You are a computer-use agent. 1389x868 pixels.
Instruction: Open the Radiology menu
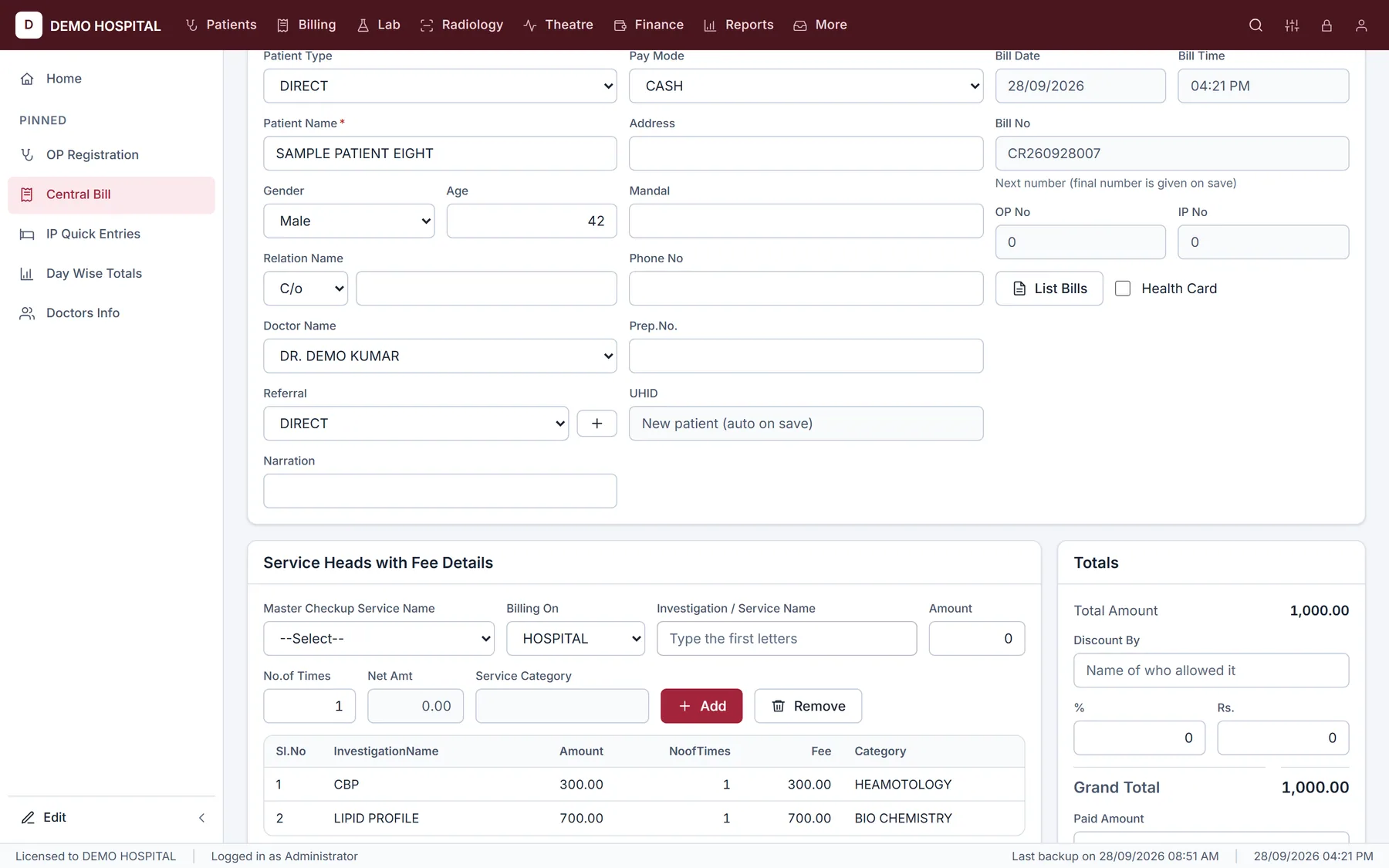tap(461, 25)
